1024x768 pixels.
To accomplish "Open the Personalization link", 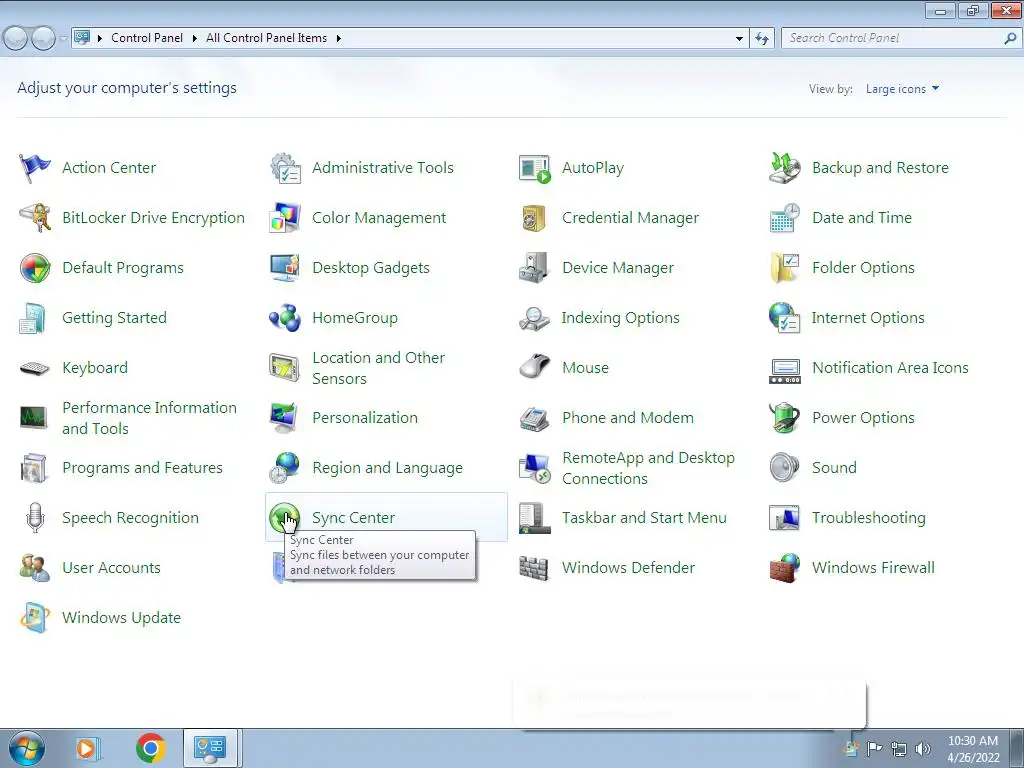I will (x=365, y=418).
